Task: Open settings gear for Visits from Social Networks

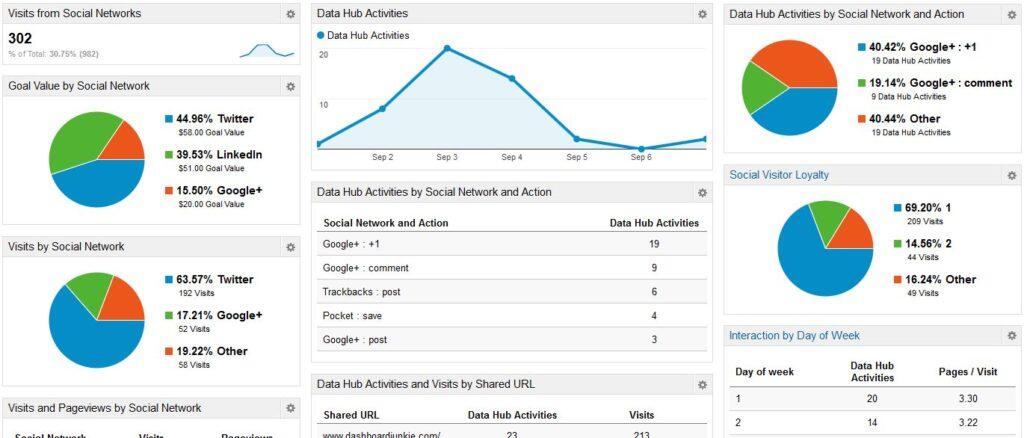Action: (x=290, y=14)
